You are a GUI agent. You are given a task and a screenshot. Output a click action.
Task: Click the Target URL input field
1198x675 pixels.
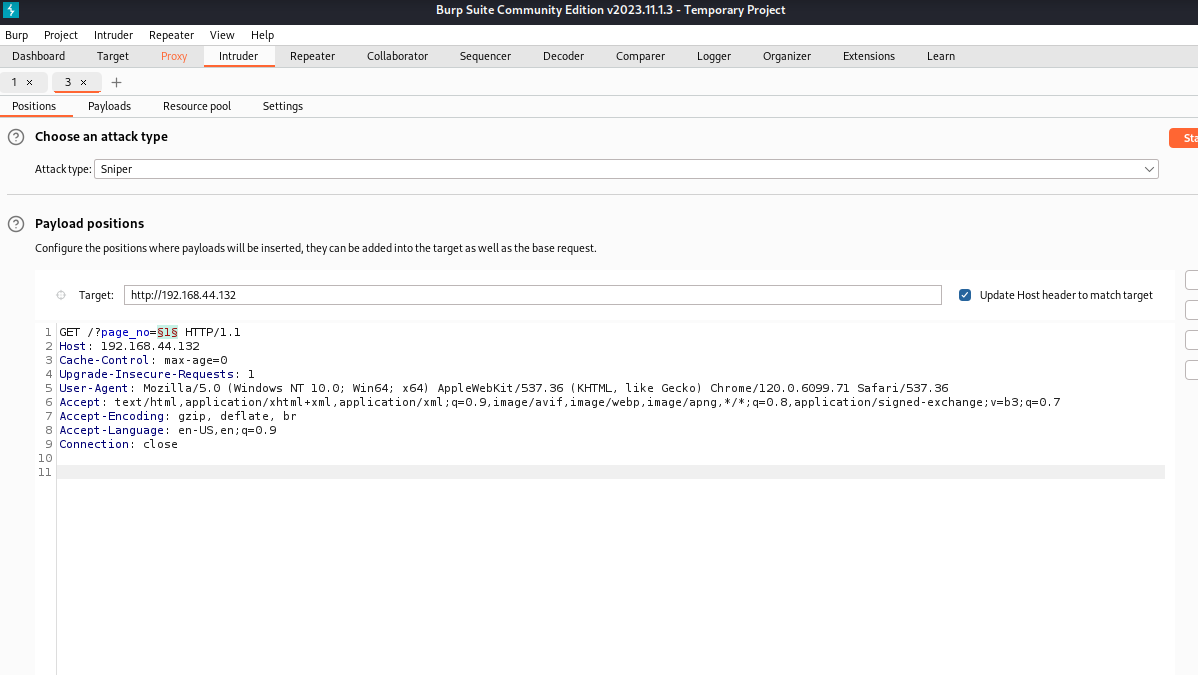coord(533,295)
